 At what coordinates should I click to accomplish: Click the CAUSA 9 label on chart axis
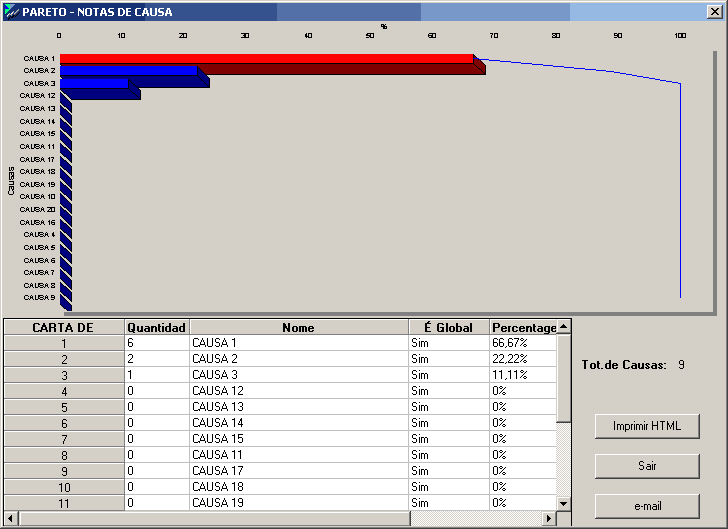click(x=39, y=298)
